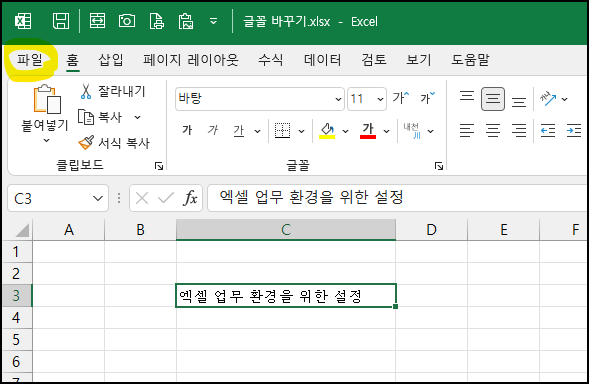Expand the orientation dropdown arrow
Viewport: 589px width, 384px height.
564,99
